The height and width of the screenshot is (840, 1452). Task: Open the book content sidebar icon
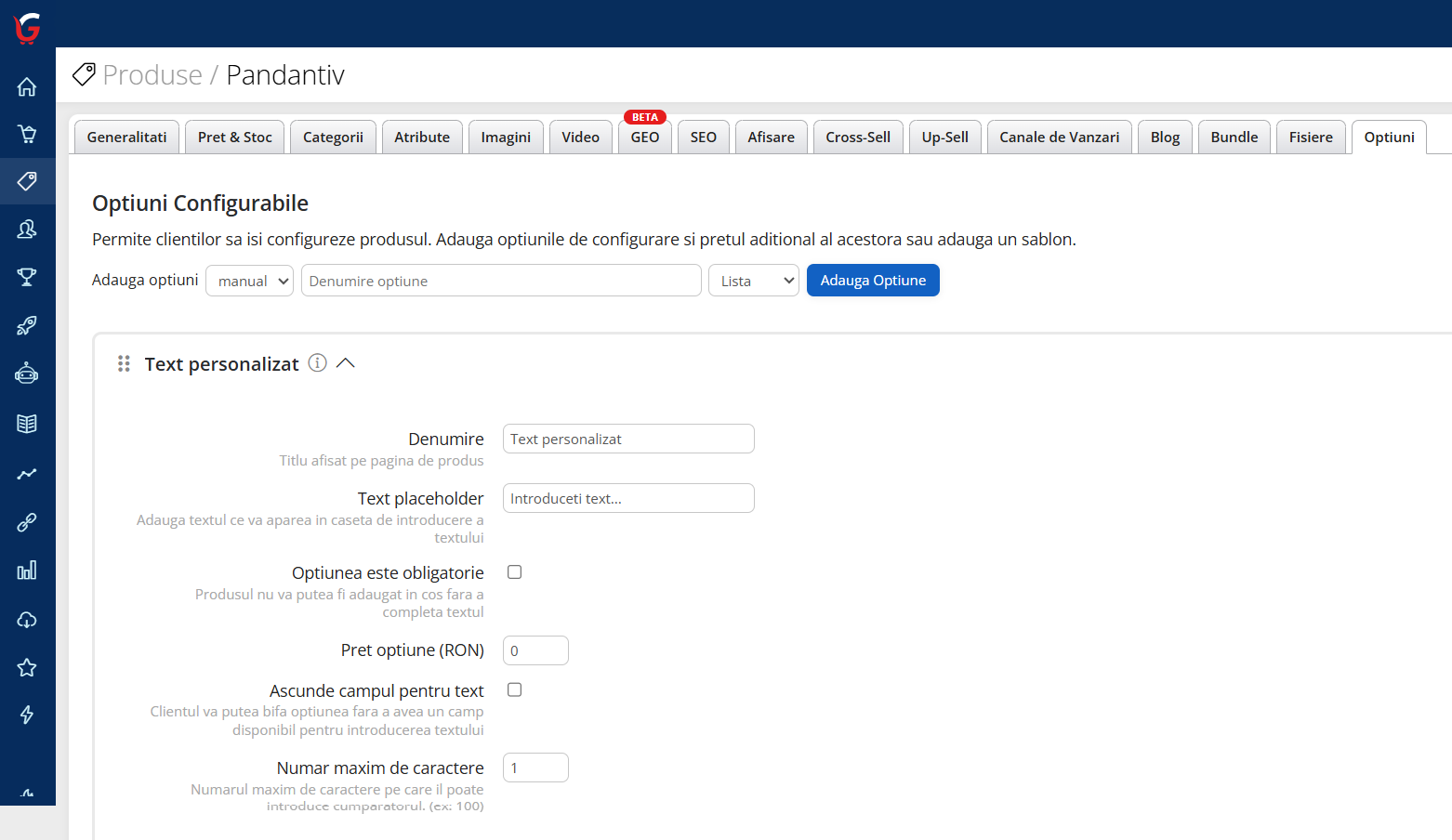point(27,424)
